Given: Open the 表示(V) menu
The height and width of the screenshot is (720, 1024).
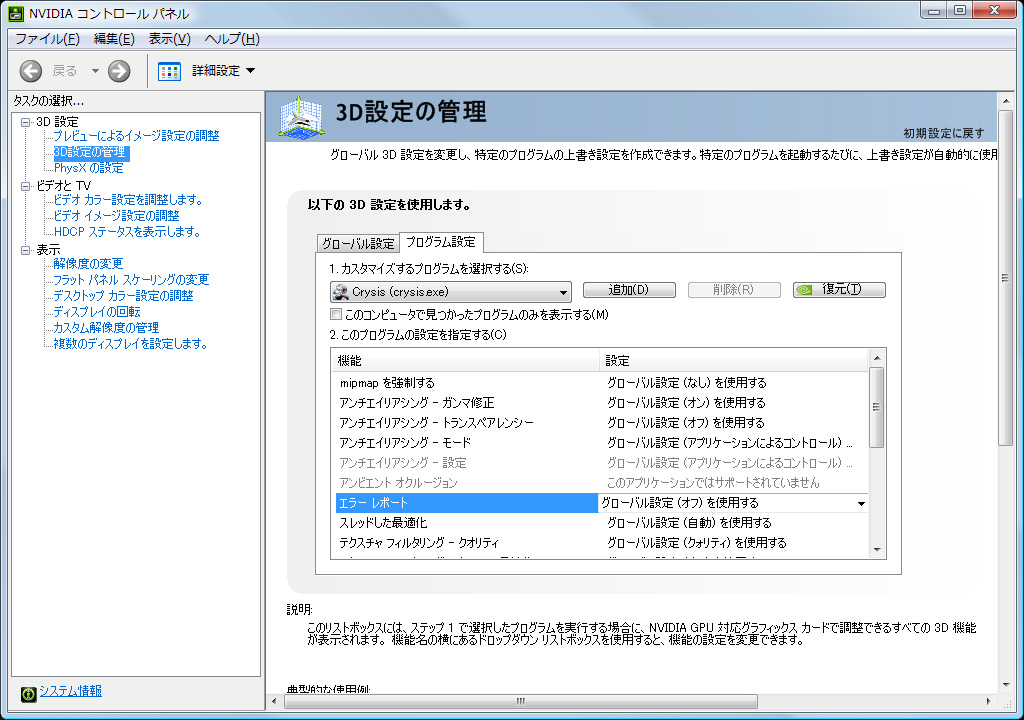Looking at the screenshot, I should (x=170, y=39).
